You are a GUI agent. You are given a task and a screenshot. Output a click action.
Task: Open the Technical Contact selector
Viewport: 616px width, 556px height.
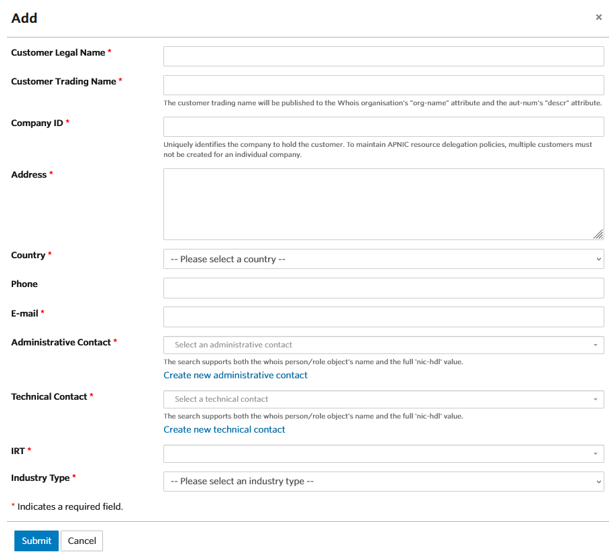[375, 399]
